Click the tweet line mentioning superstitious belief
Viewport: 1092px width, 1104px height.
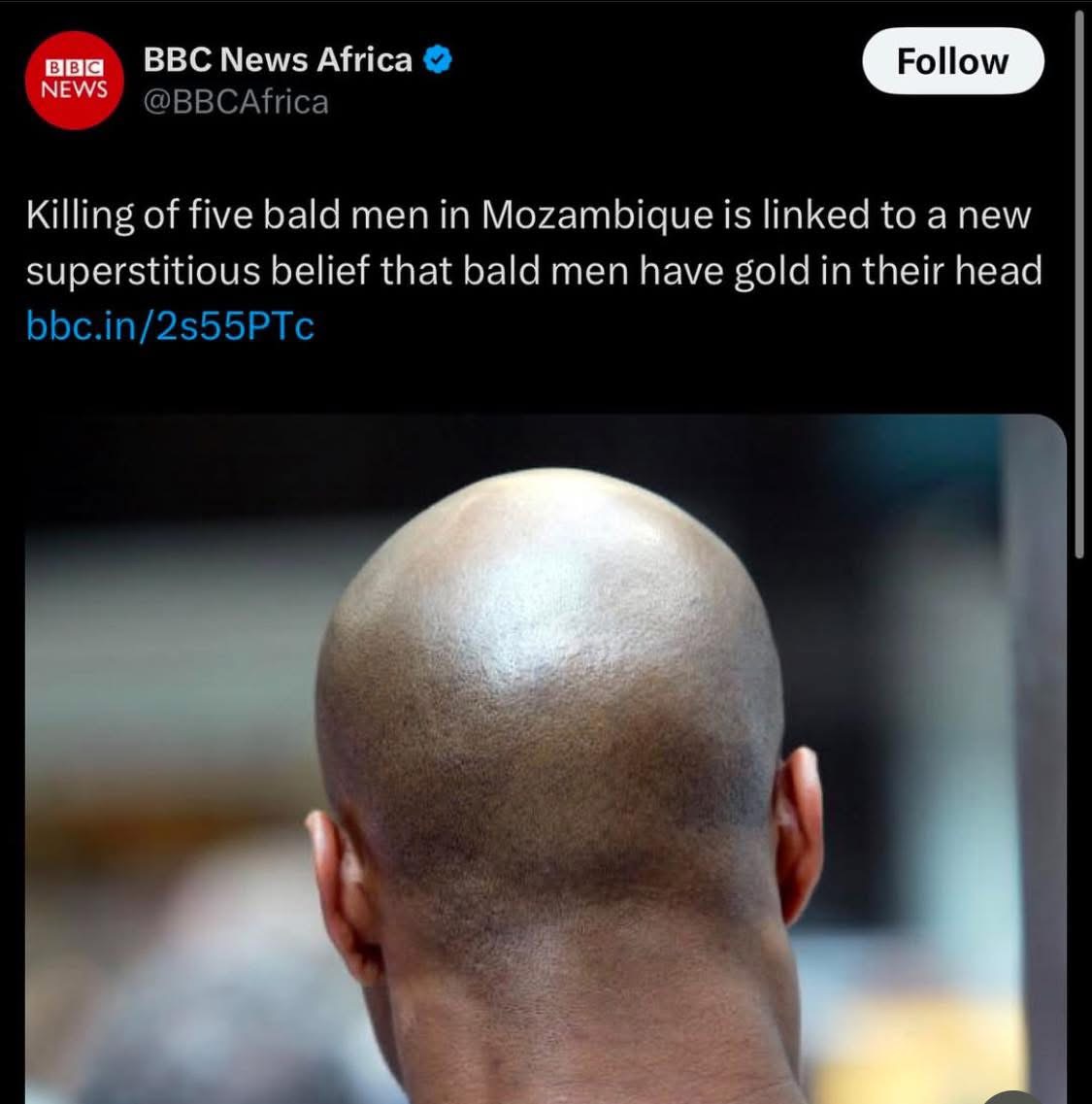(x=534, y=271)
